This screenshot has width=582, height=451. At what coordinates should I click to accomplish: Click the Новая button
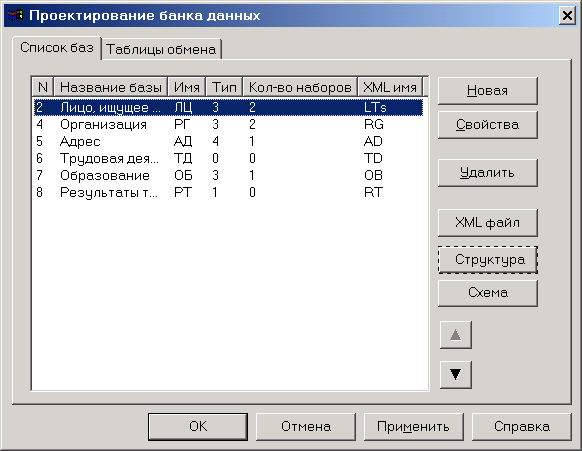pyautogui.click(x=487, y=90)
